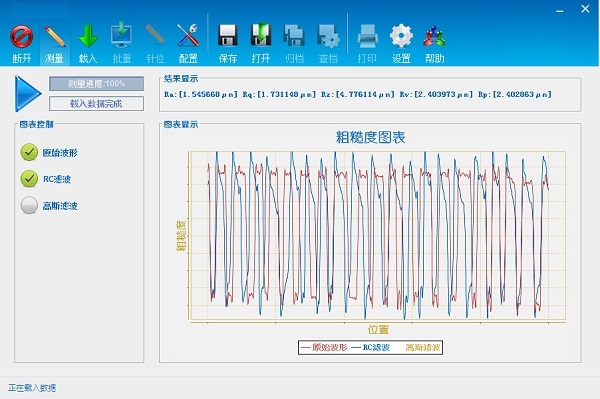Screen dimensions: 600x399
Task: Disable the RC滤波 filter checkbox
Action: click(x=29, y=179)
